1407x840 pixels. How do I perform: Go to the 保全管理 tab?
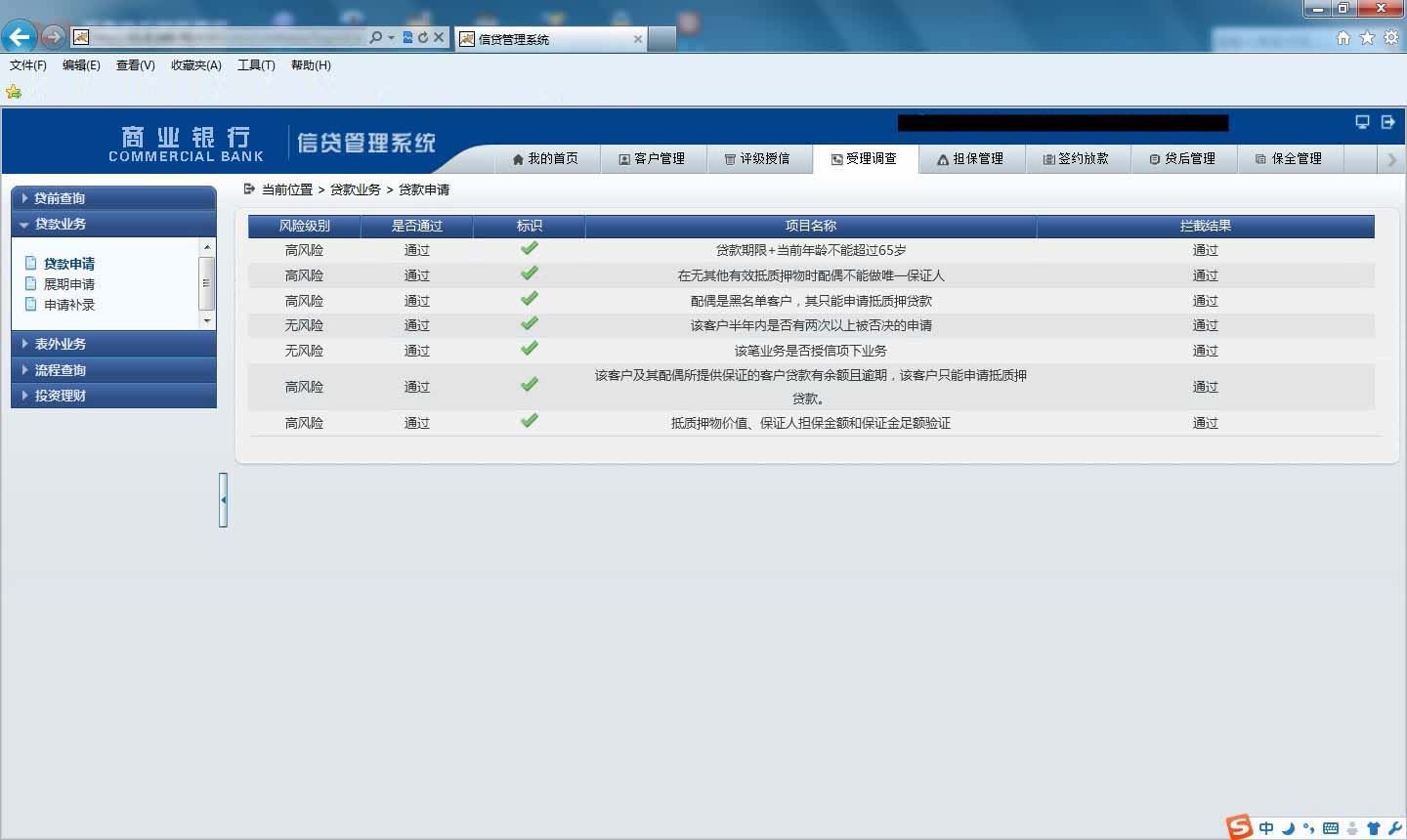tap(1289, 158)
